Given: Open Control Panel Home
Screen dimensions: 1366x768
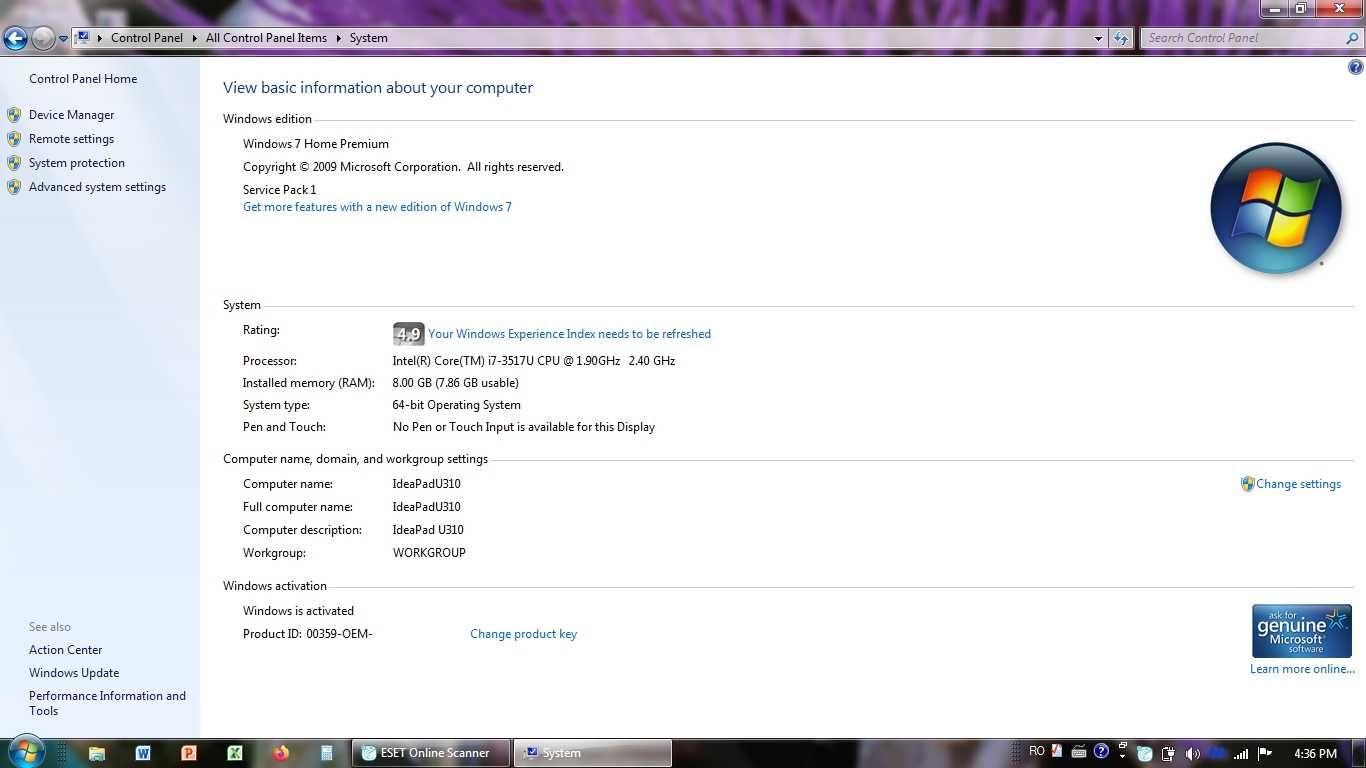Looking at the screenshot, I should 83,79.
